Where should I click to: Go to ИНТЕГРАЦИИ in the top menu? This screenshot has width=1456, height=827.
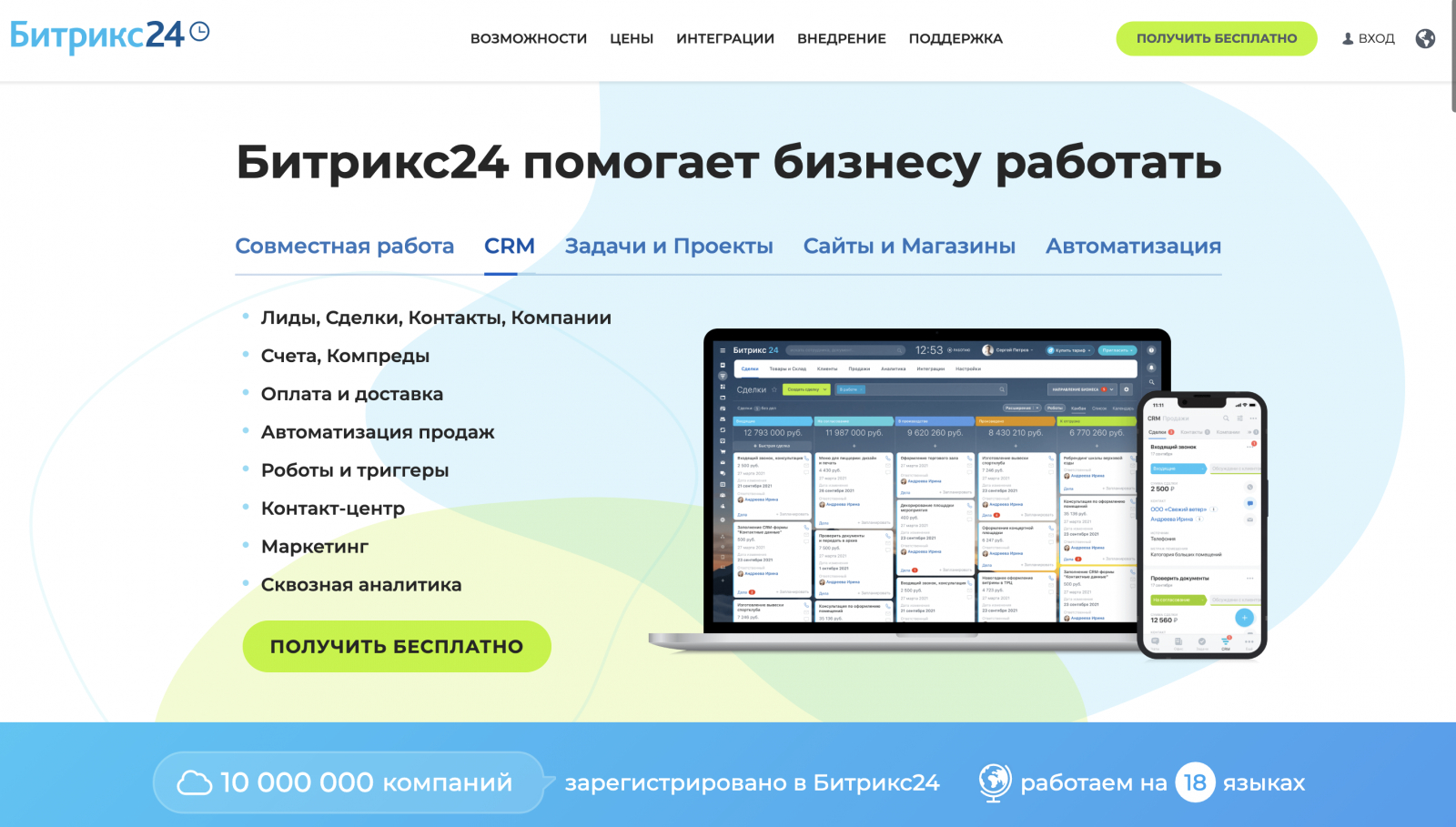(725, 39)
